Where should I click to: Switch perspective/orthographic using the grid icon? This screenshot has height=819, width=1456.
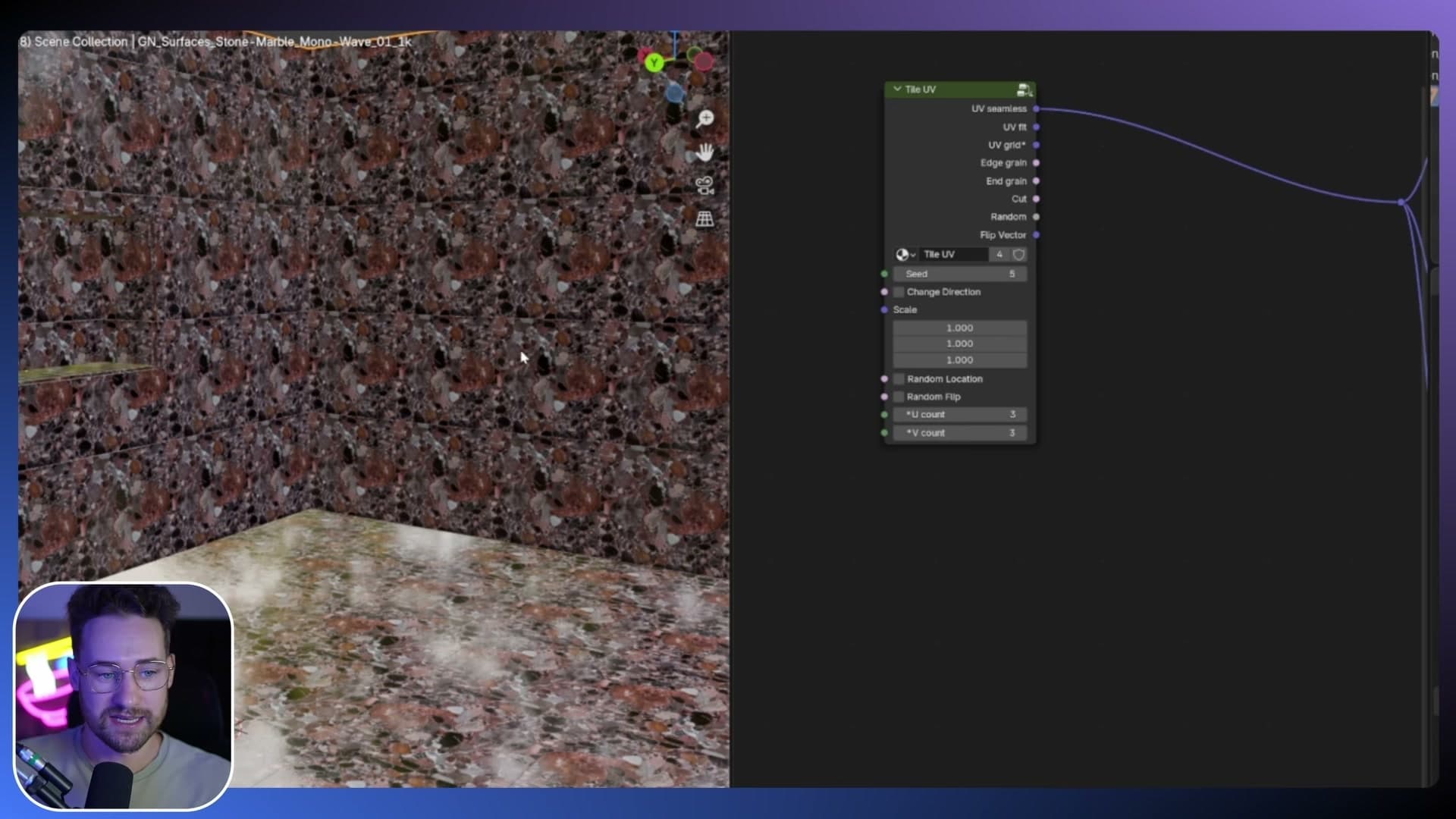pyautogui.click(x=705, y=219)
